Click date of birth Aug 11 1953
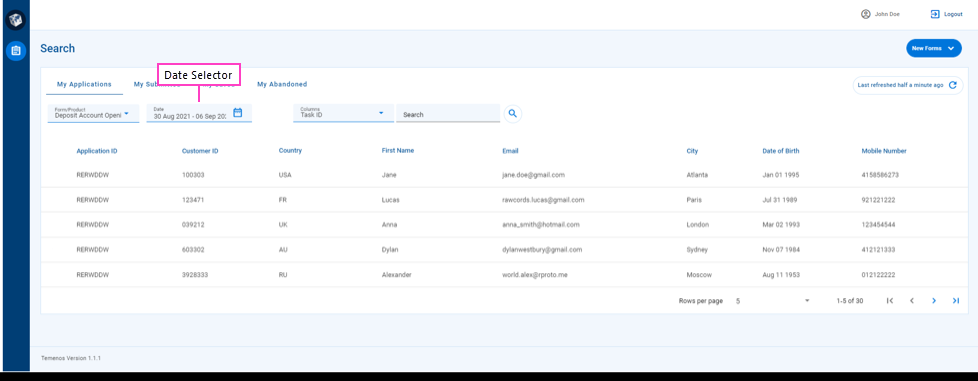The width and height of the screenshot is (978, 381). point(781,274)
